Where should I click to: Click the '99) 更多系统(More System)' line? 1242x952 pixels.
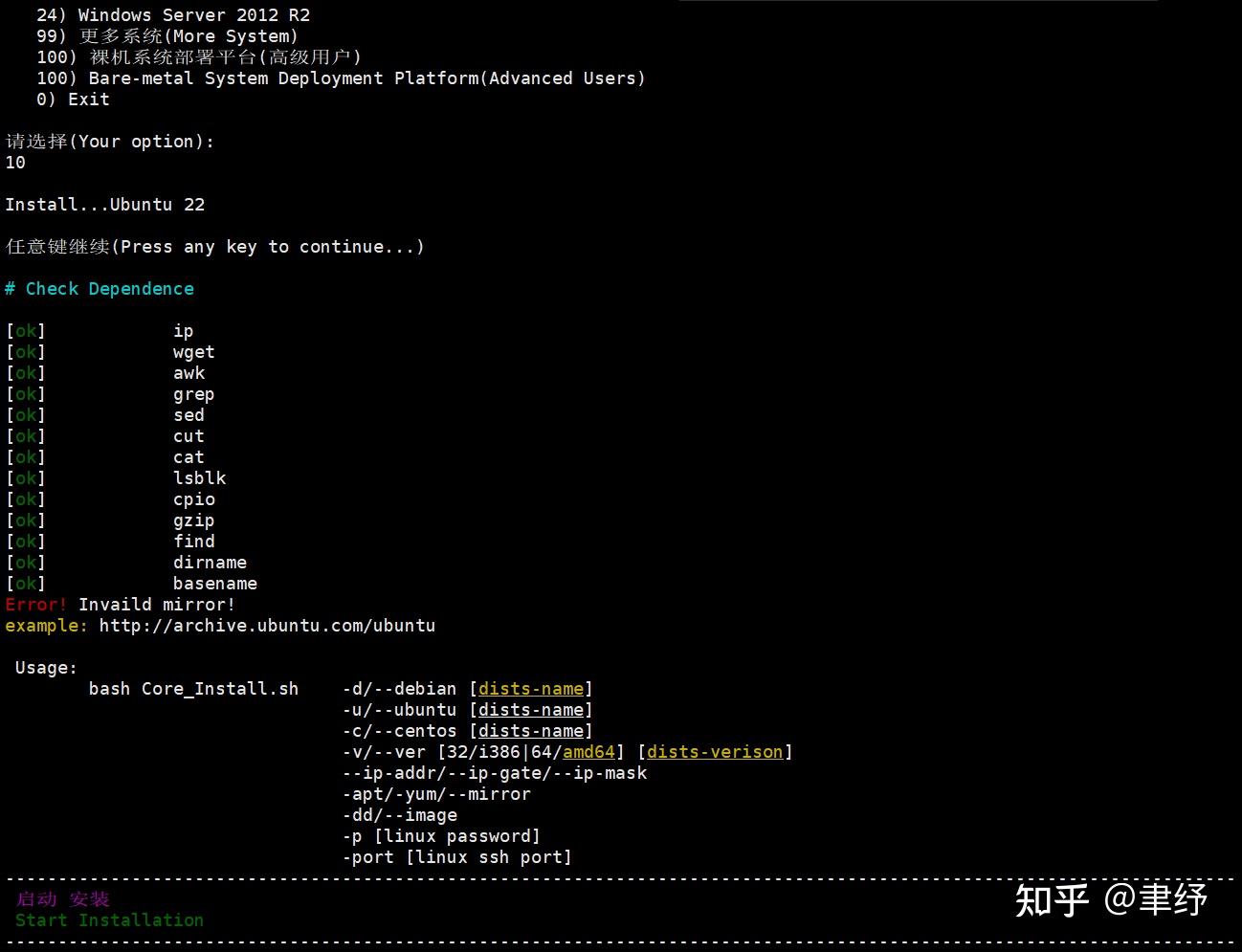[167, 36]
